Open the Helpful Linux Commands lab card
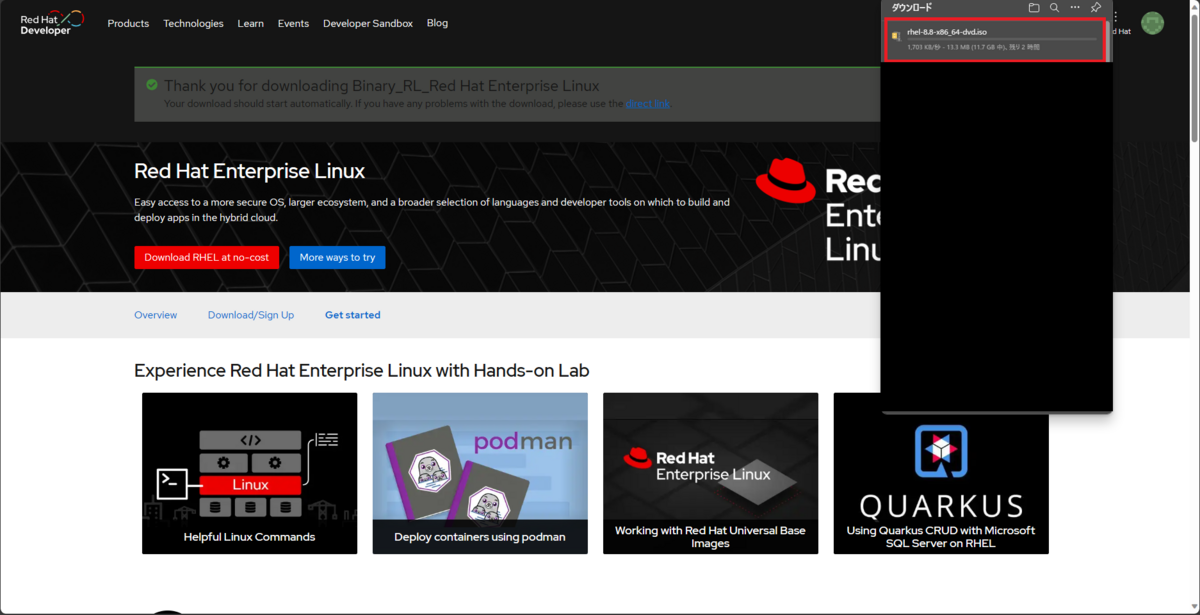1200x615 pixels. click(x=249, y=473)
